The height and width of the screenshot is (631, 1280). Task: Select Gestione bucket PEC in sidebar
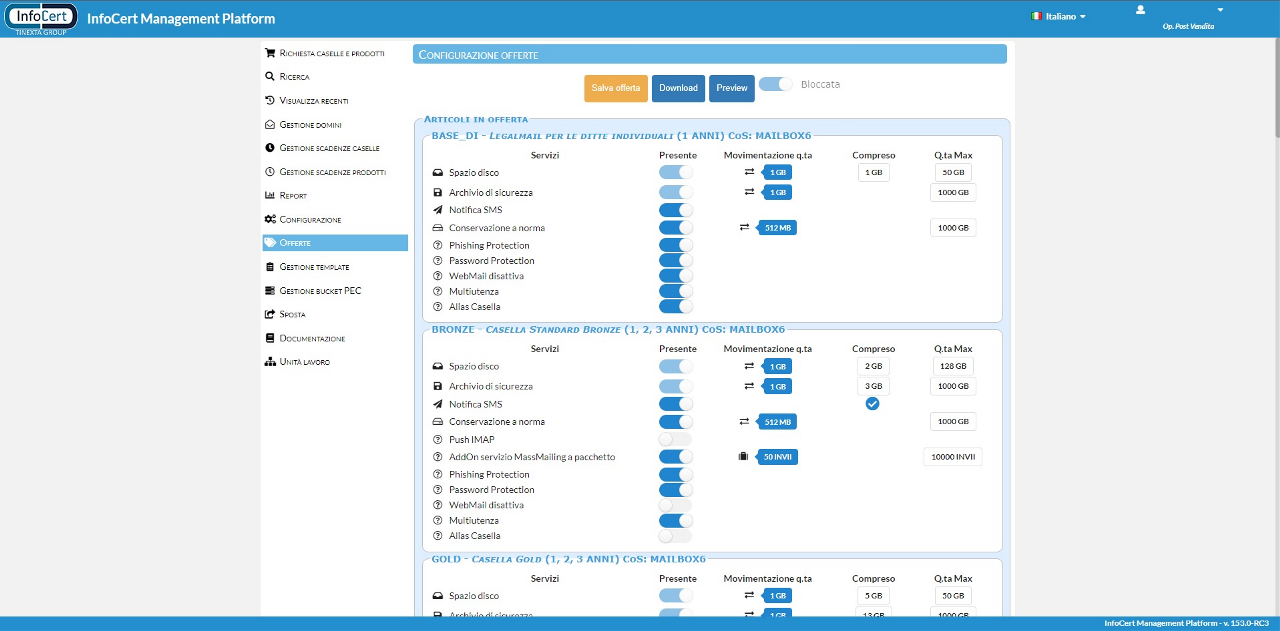coord(320,291)
